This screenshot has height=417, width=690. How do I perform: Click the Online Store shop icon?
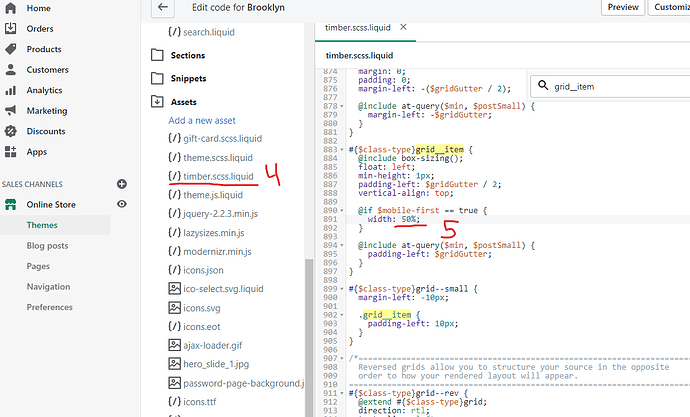11,205
